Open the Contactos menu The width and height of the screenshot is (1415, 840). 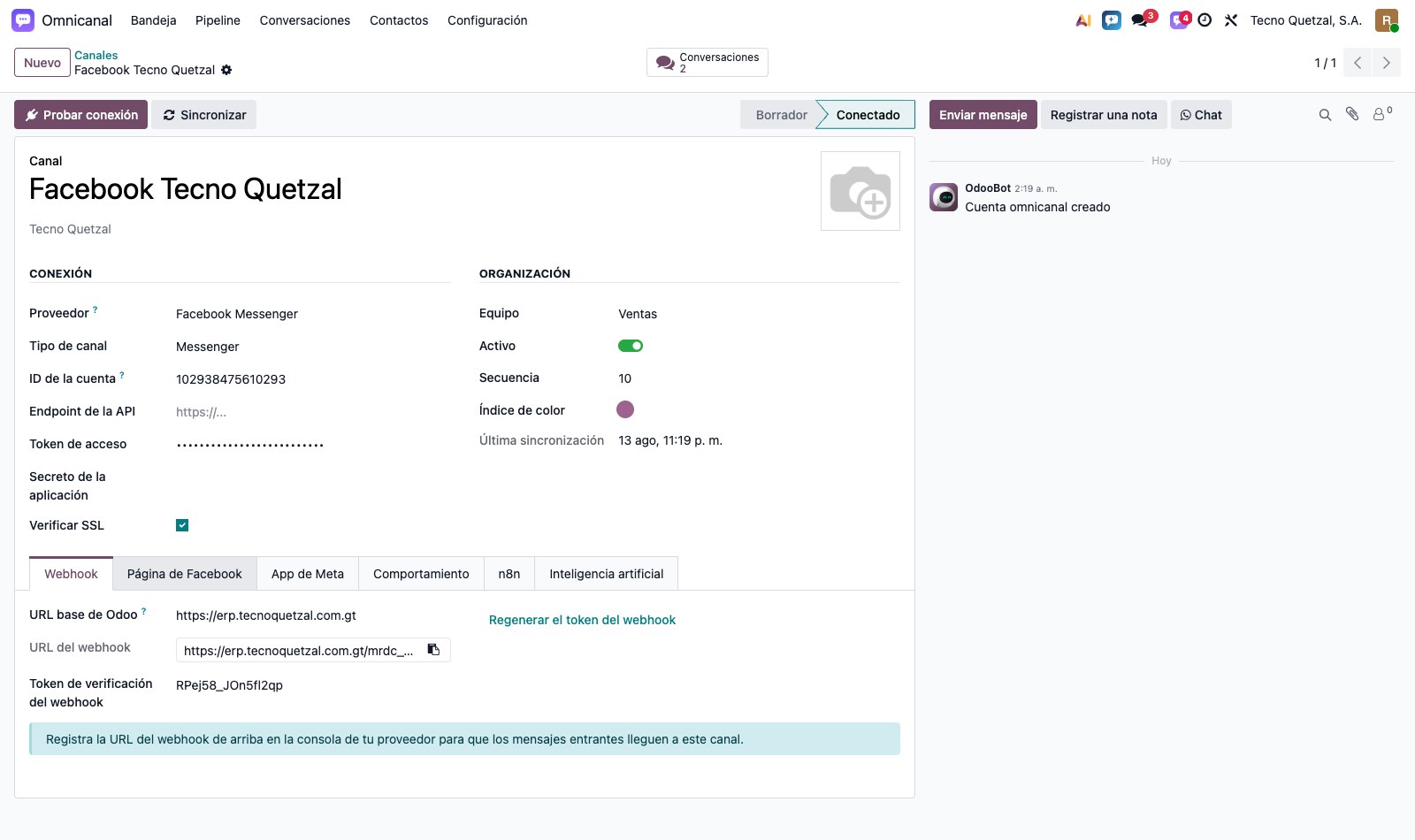tap(399, 20)
